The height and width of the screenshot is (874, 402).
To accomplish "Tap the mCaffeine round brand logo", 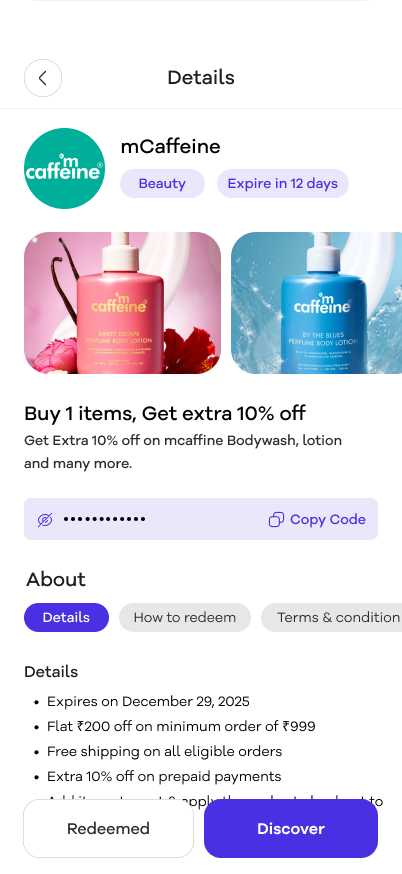I will [x=65, y=168].
